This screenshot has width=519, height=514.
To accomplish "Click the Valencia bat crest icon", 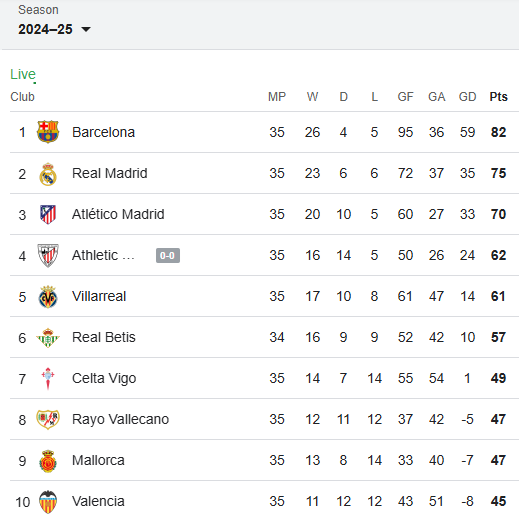I will 48,502.
